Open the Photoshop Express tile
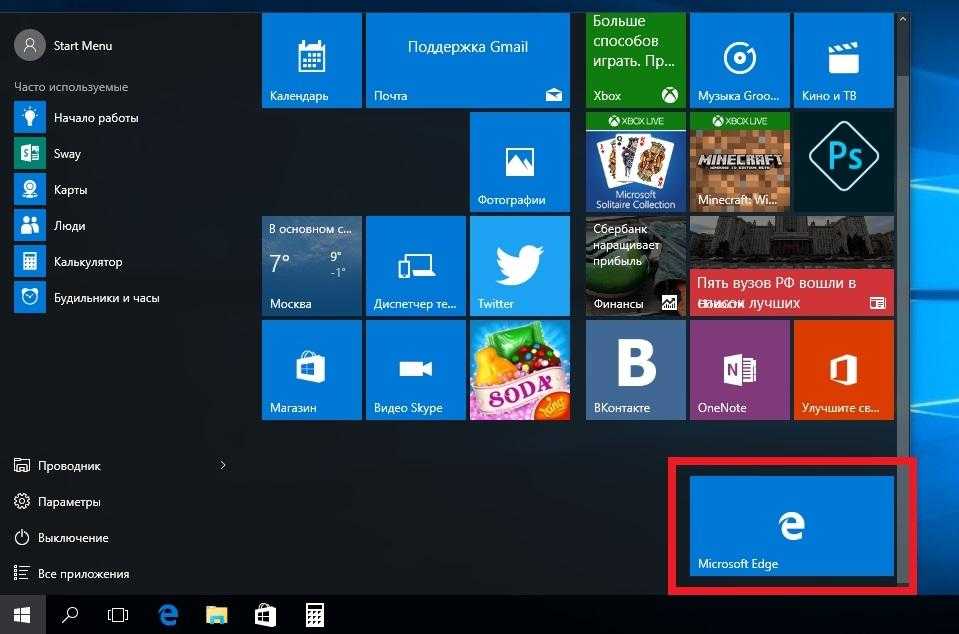This screenshot has width=959, height=634. coord(843,161)
